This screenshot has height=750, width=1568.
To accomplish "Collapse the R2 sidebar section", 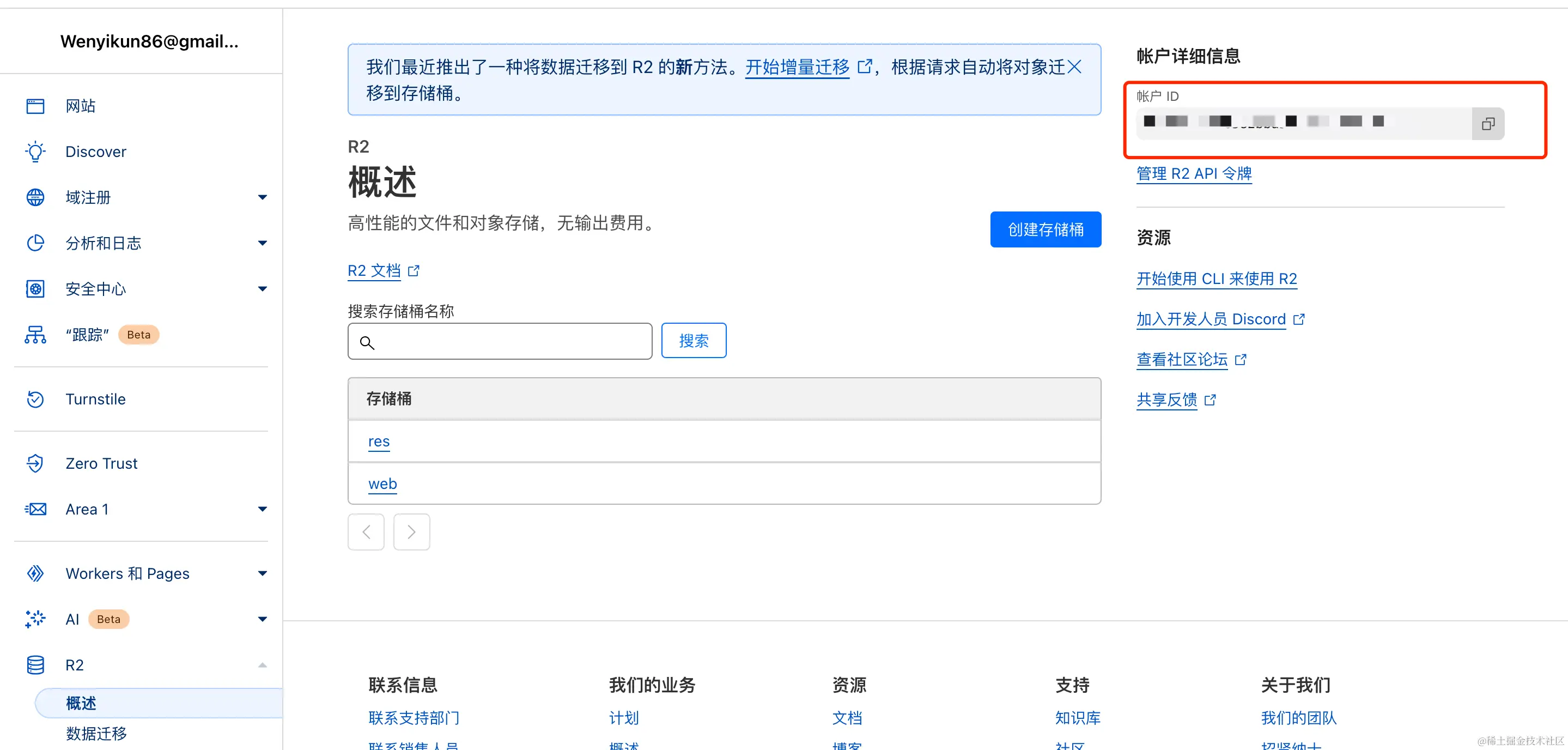I will pos(263,665).
